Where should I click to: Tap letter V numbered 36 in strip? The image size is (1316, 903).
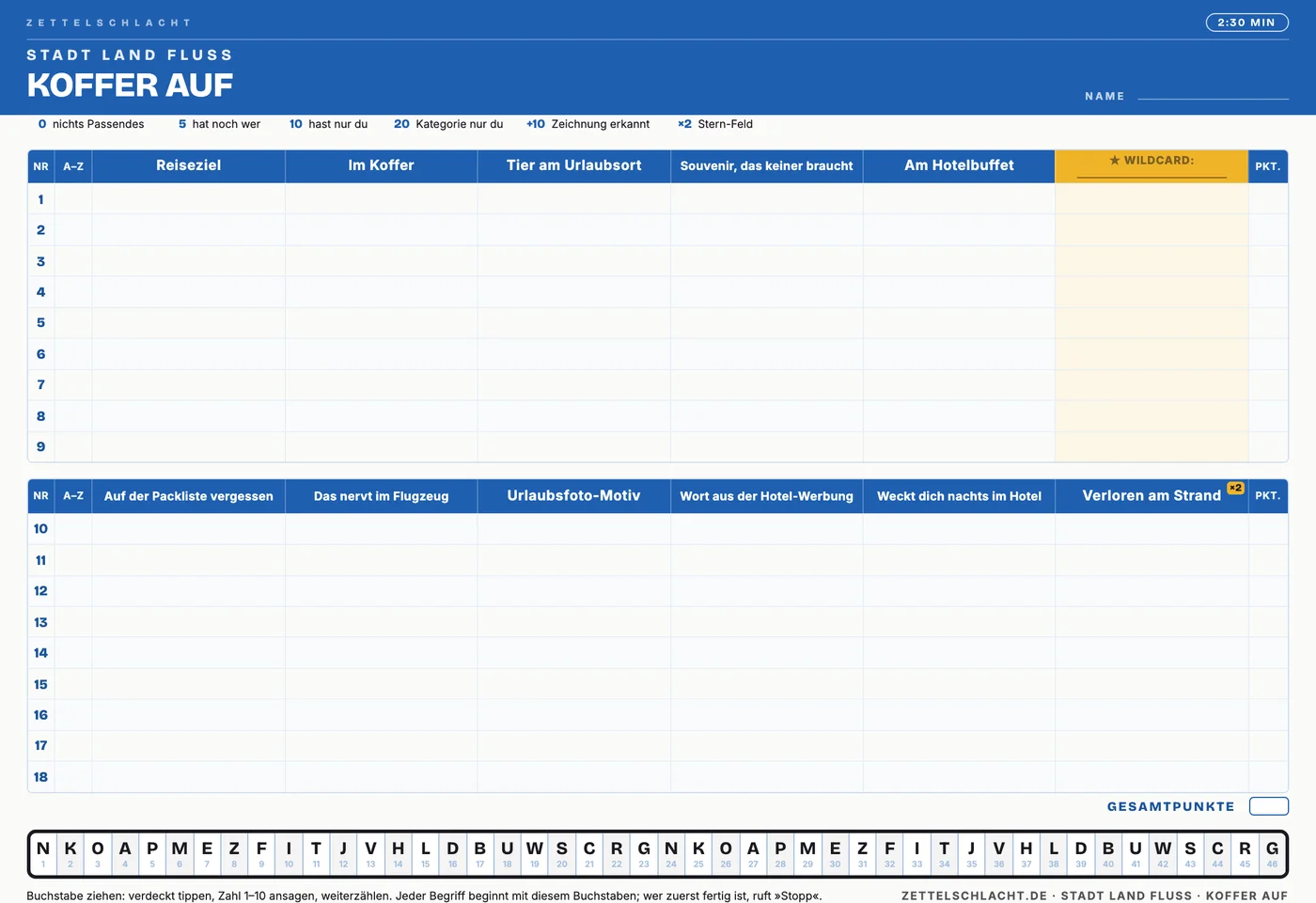(x=998, y=853)
